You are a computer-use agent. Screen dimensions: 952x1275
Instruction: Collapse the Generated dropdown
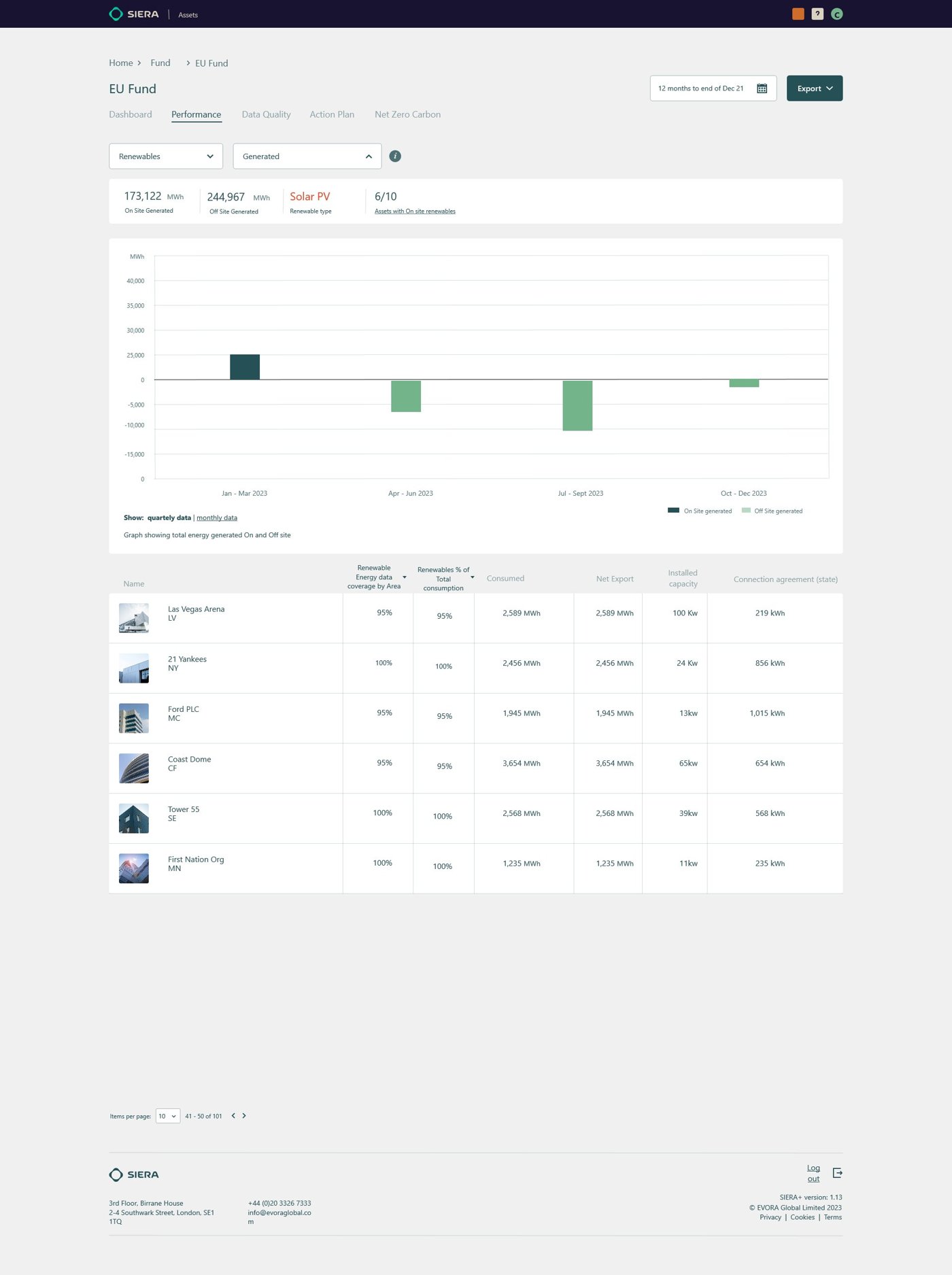click(x=307, y=156)
